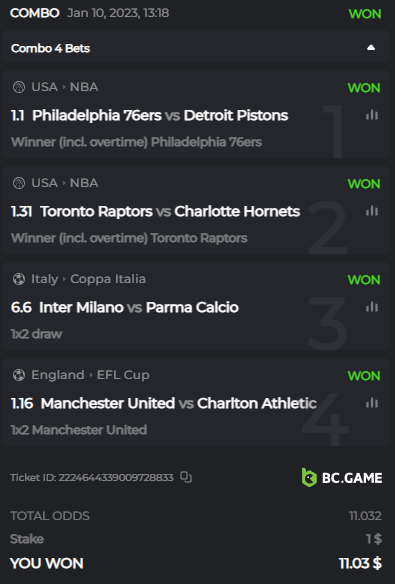Open stats icon for Manchester United match

372,403
